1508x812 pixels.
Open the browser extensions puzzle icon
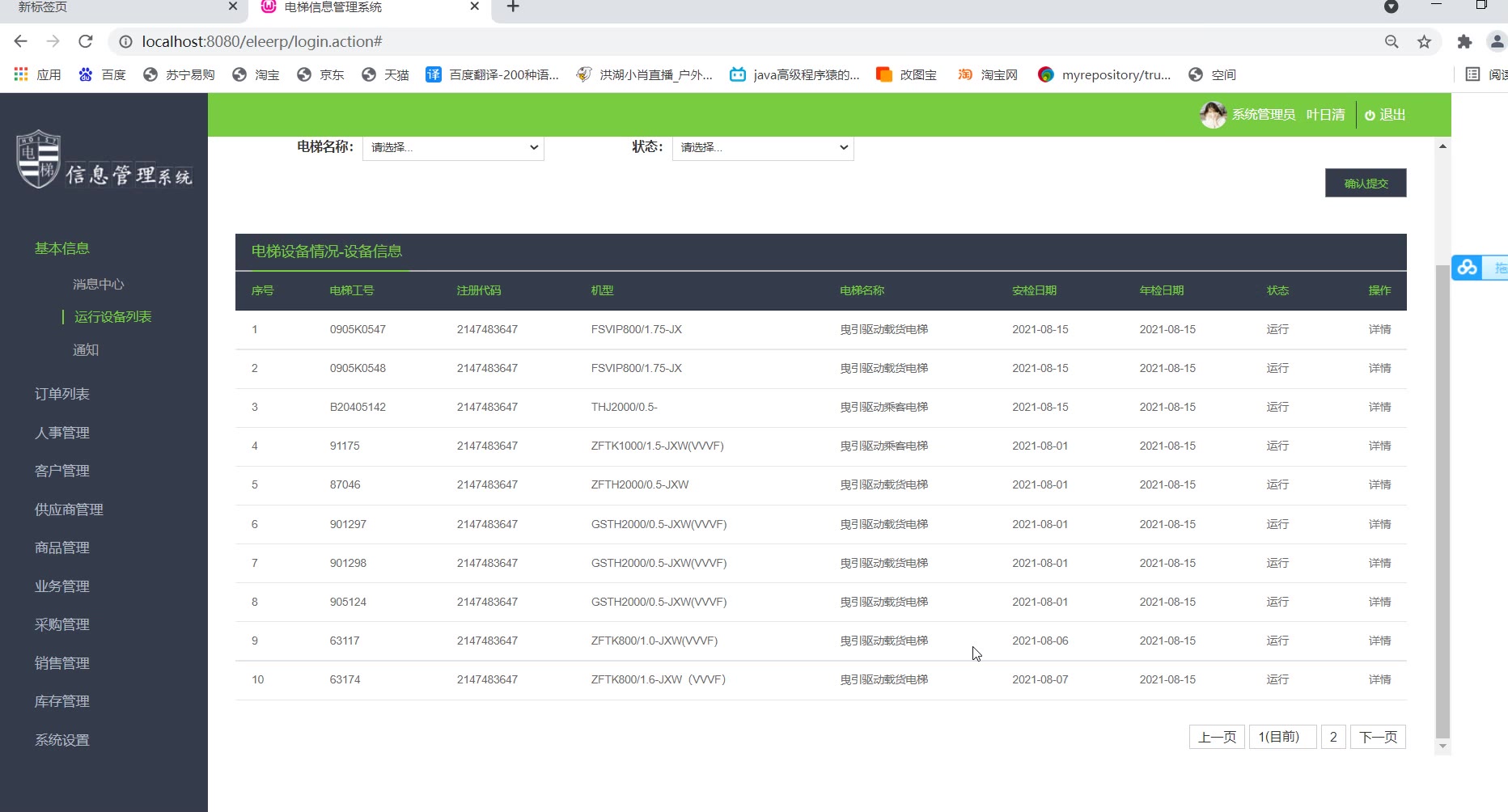pos(1464,41)
